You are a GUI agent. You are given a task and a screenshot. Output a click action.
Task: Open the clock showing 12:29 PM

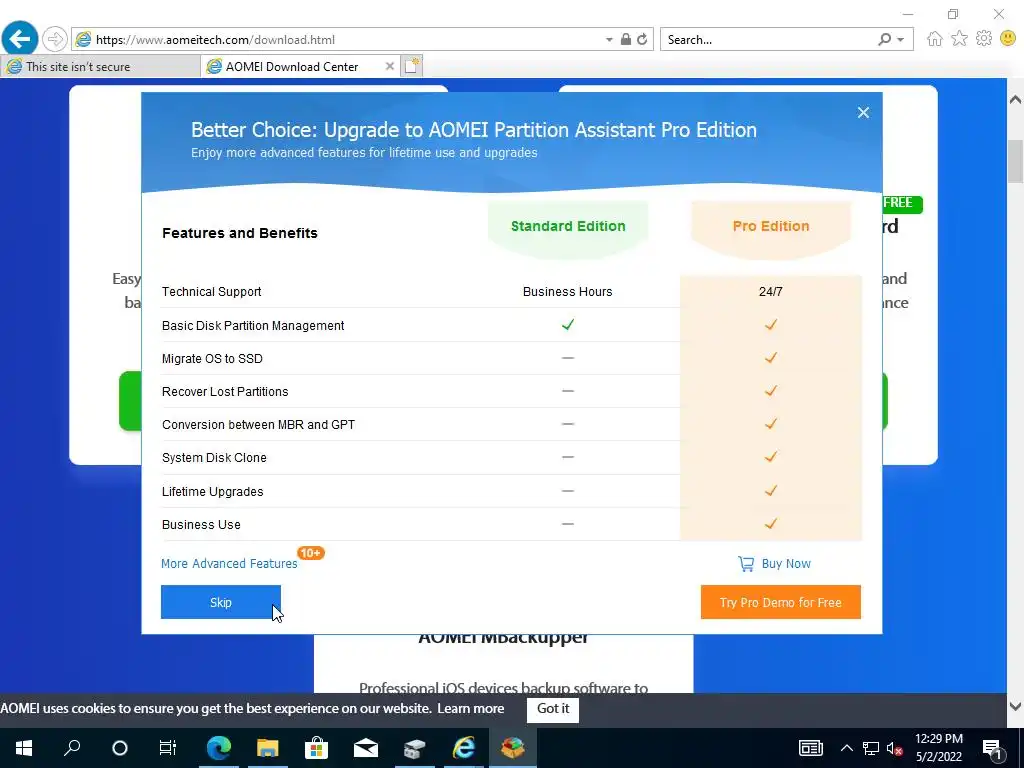point(938,748)
